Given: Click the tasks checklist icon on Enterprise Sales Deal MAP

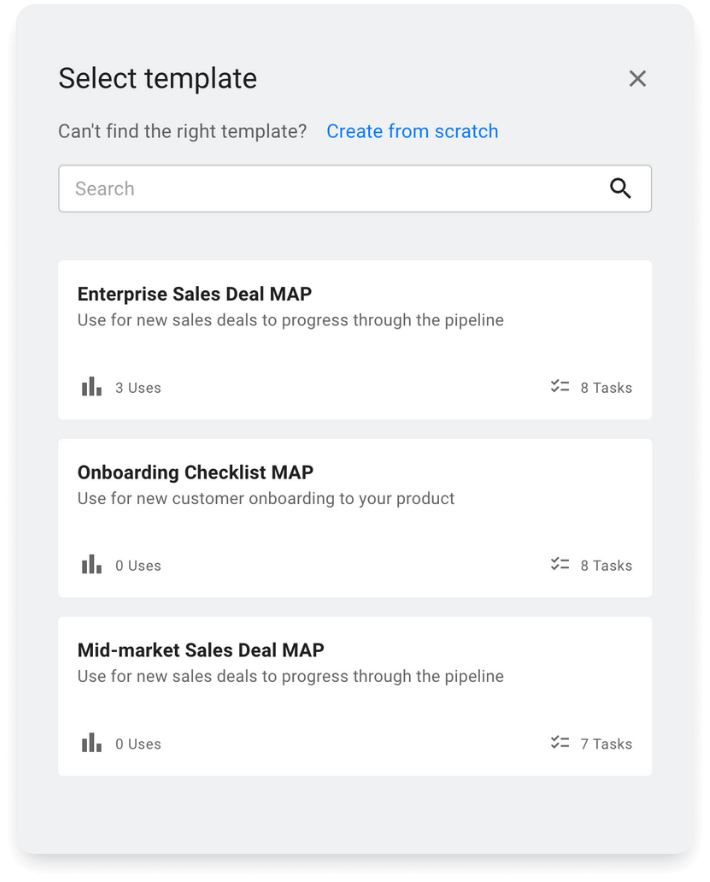Looking at the screenshot, I should (559, 385).
